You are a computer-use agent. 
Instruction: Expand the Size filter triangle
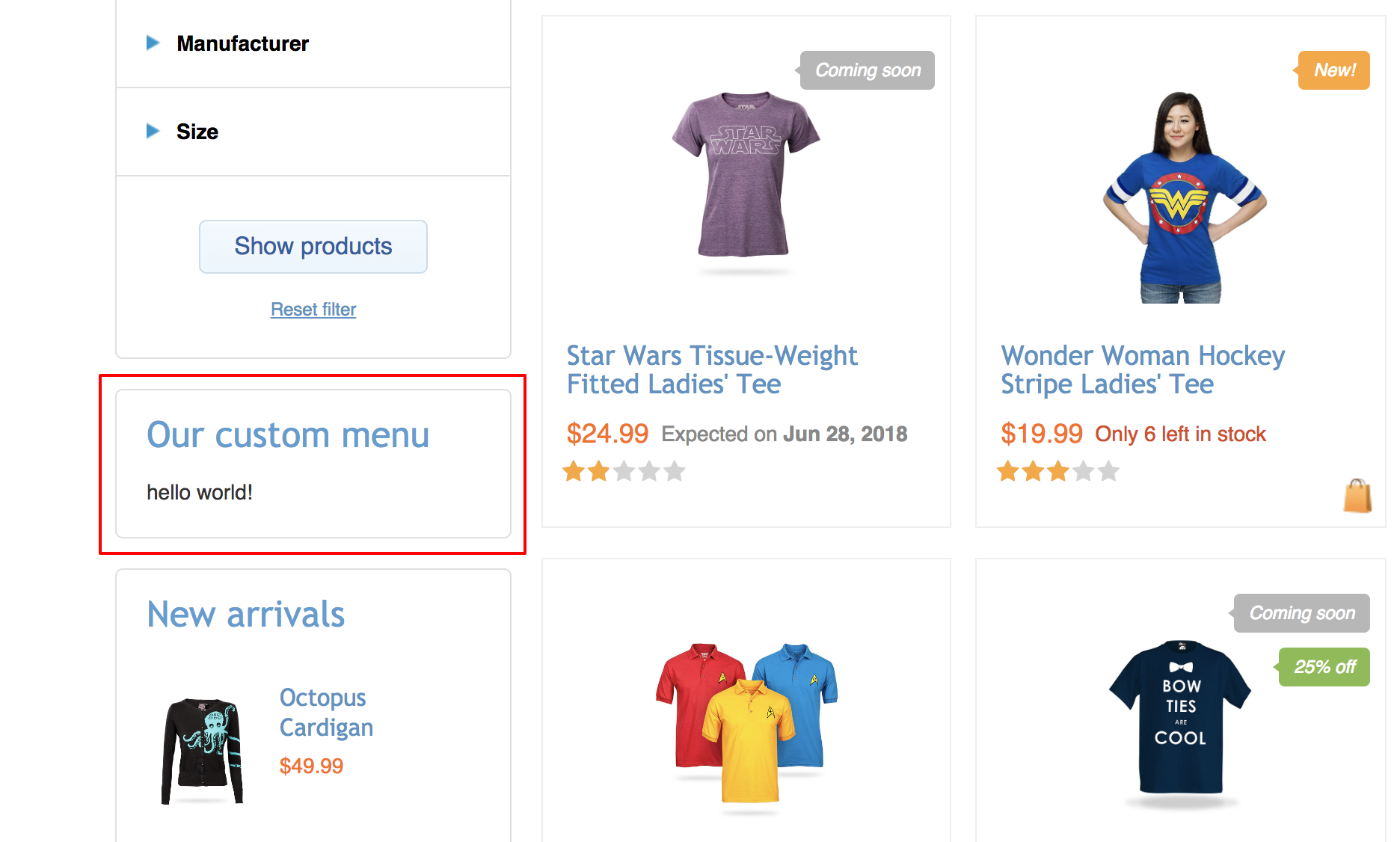tap(153, 132)
